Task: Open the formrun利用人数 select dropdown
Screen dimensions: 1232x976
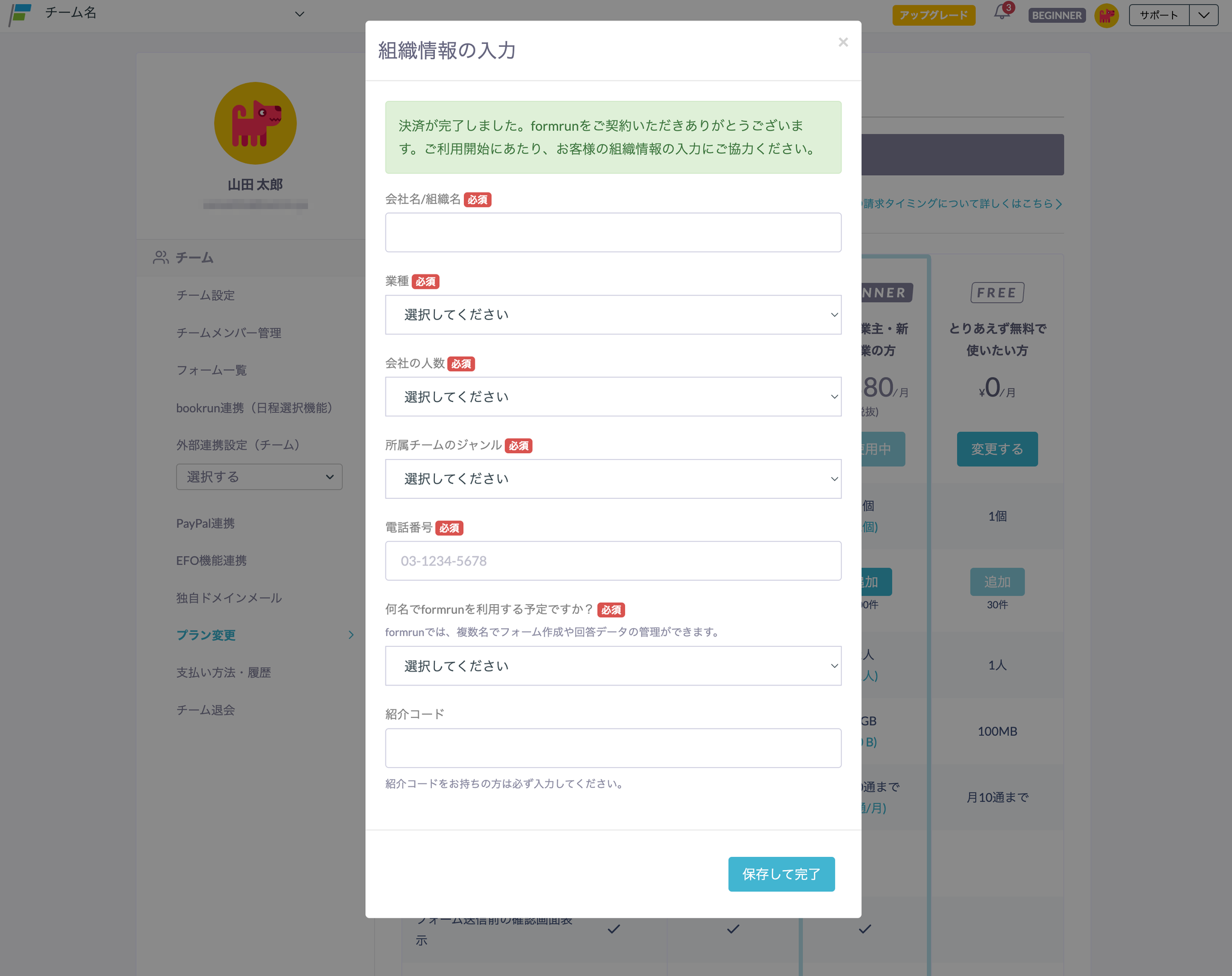Action: [612, 666]
